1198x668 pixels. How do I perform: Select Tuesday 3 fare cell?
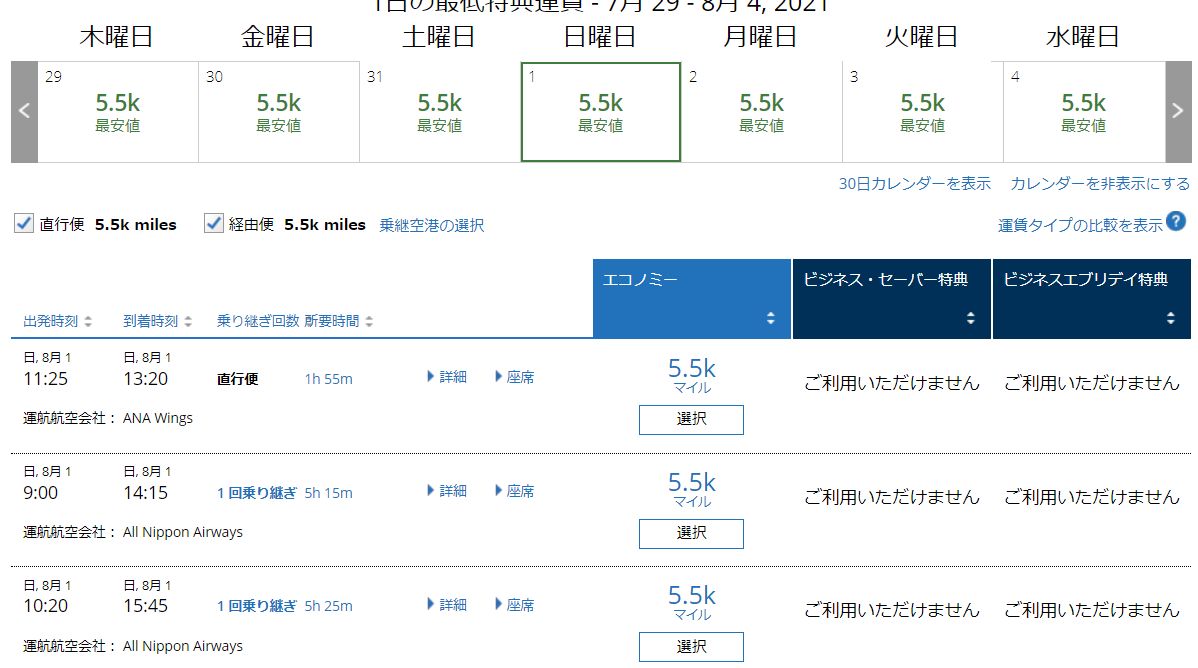[x=923, y=112]
